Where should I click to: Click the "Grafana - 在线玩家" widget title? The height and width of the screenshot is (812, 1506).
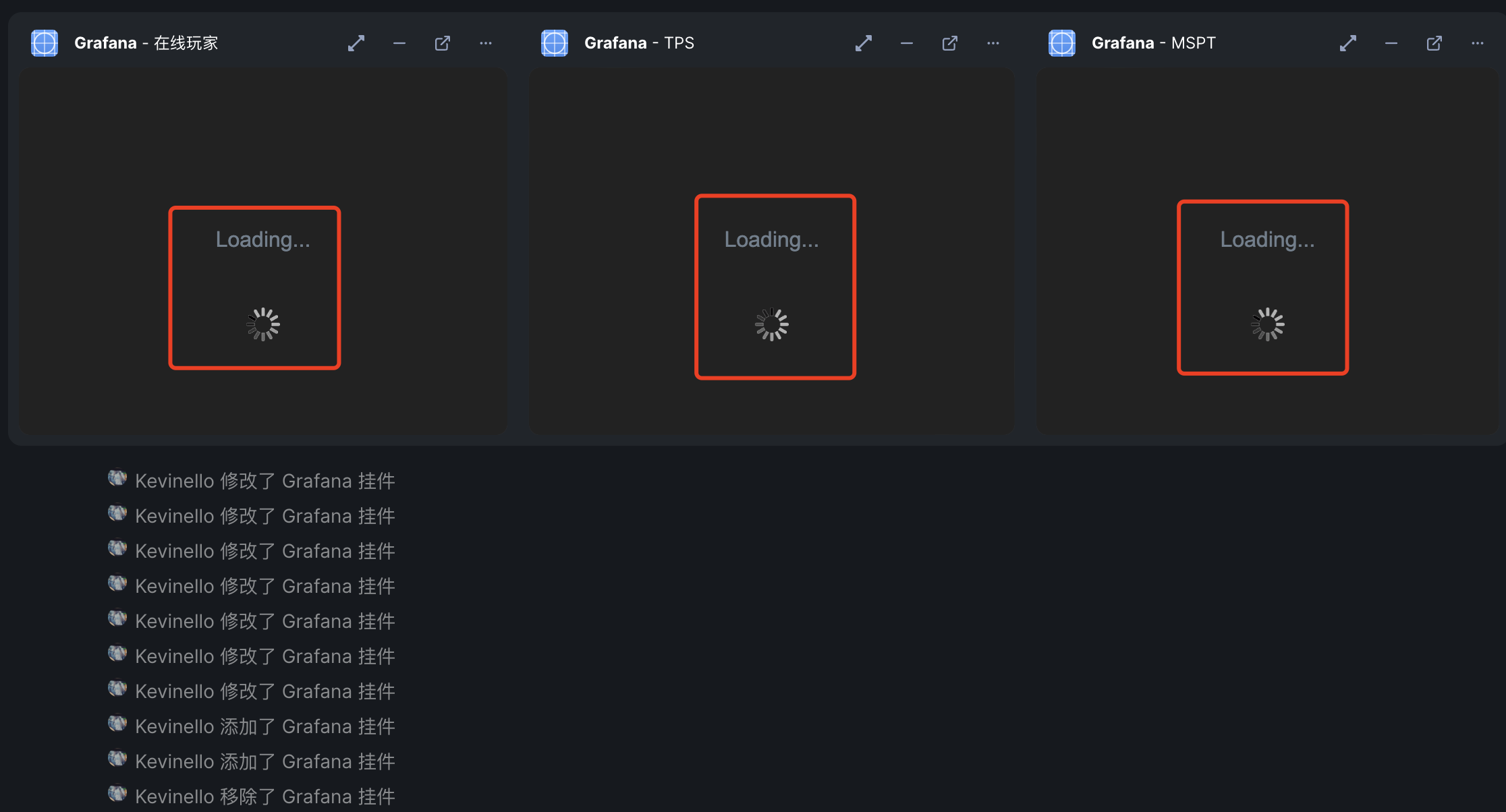tap(146, 43)
